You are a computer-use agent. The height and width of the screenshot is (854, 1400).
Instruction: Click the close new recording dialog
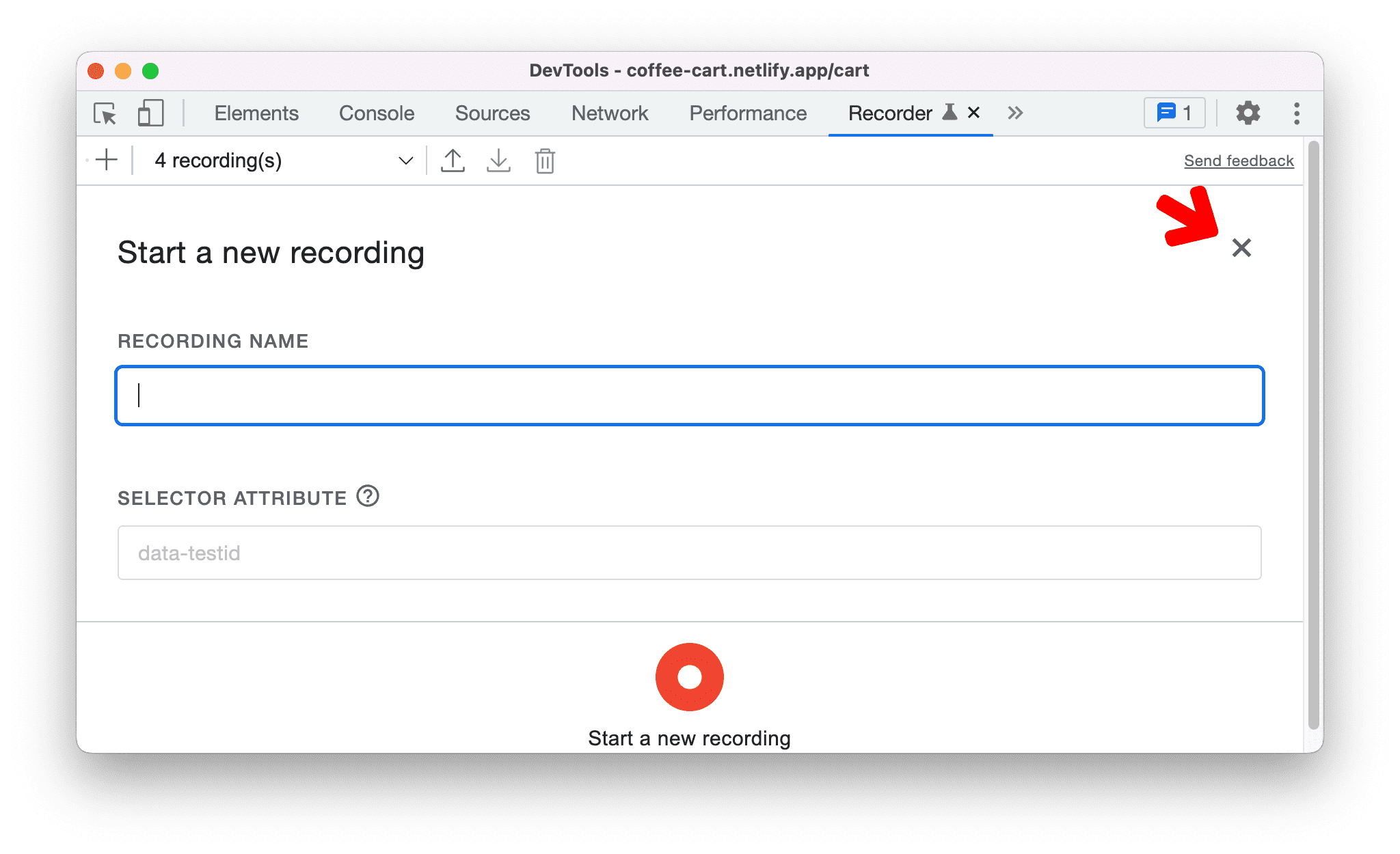1242,246
